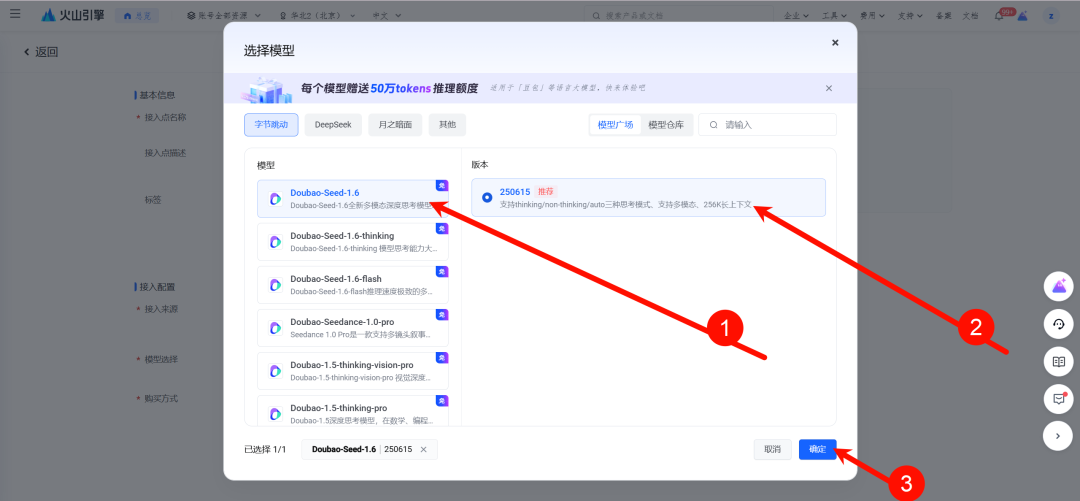The width and height of the screenshot is (1080, 501).
Task: Switch to the 字节跳动 tab
Action: click(x=271, y=125)
